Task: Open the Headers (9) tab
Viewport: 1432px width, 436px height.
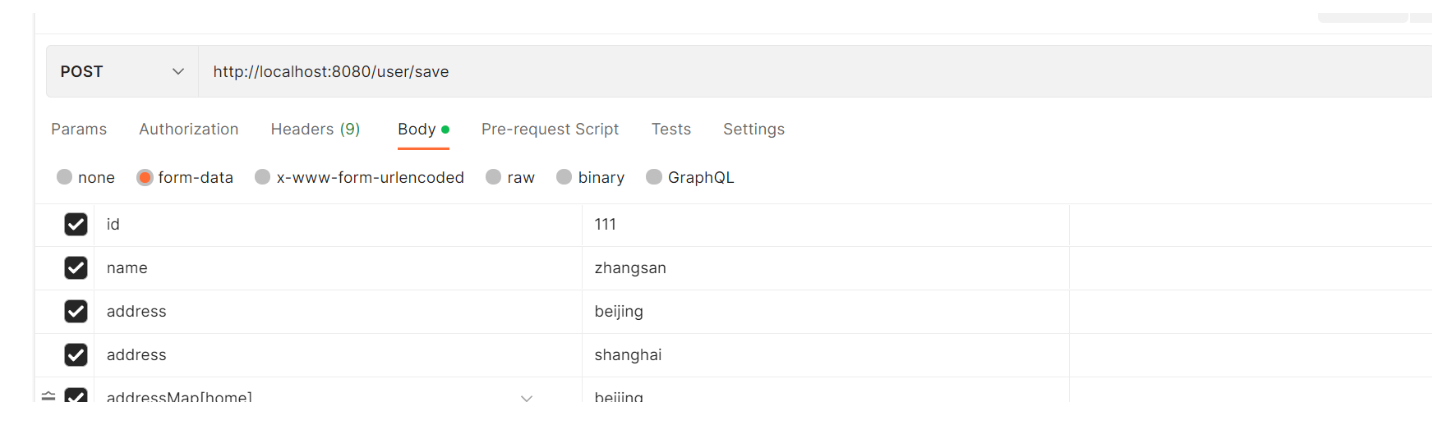Action: [x=315, y=129]
